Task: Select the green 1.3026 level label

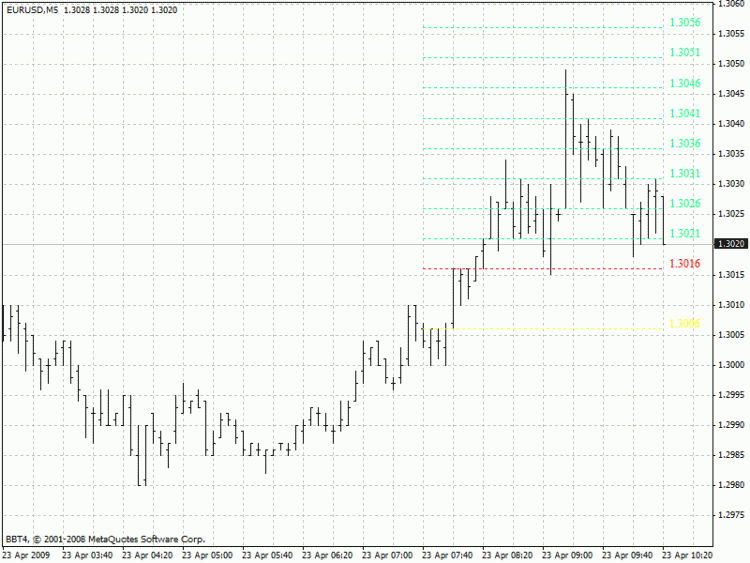Action: (x=685, y=204)
